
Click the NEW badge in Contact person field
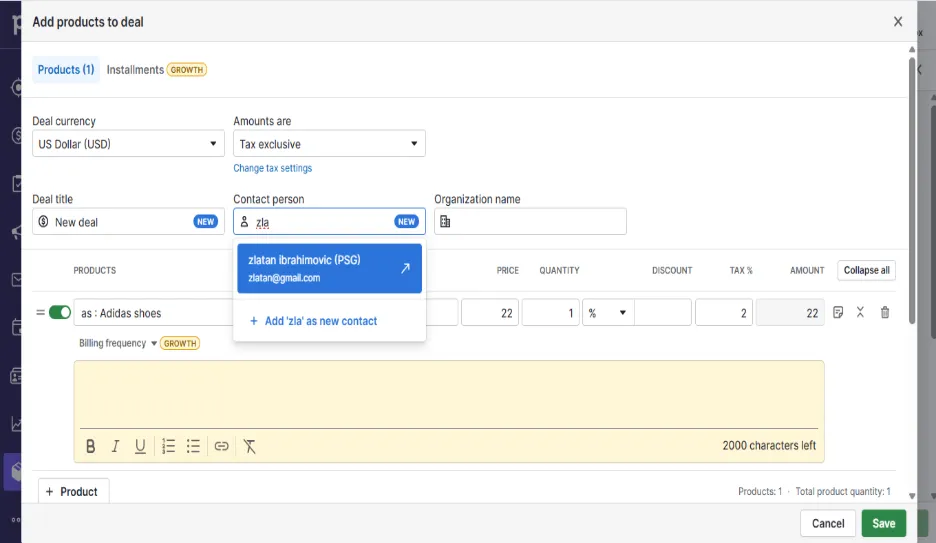(x=407, y=221)
